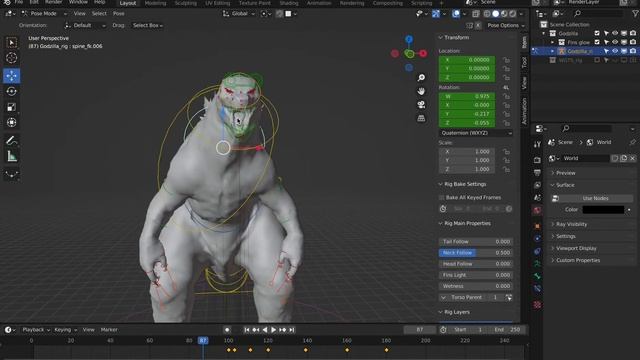Open the Pose menu in viewport header
The height and width of the screenshot is (360, 640).
[x=119, y=13]
